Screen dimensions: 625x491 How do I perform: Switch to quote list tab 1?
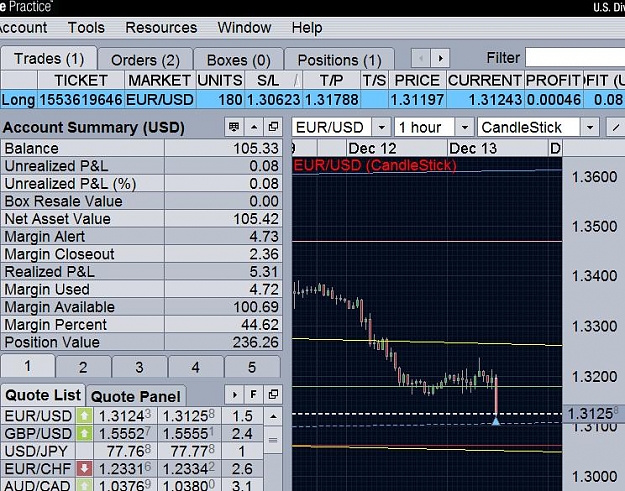(x=27, y=365)
